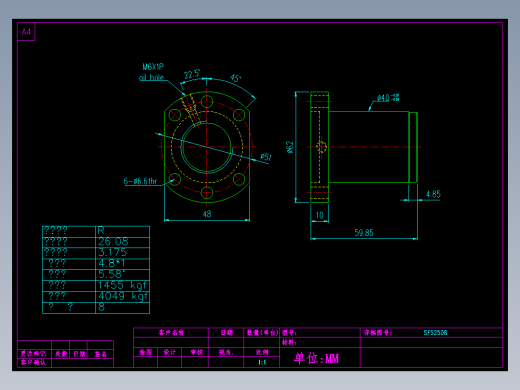Viewport: 520px width, 390px height.
Task: Click the 10 flange thickness dimension
Action: coord(319,215)
